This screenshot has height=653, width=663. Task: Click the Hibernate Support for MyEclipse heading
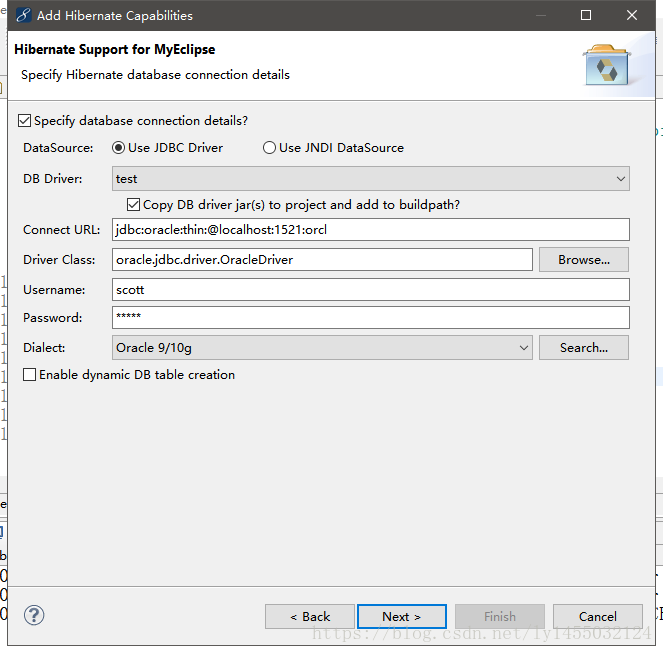point(115,49)
